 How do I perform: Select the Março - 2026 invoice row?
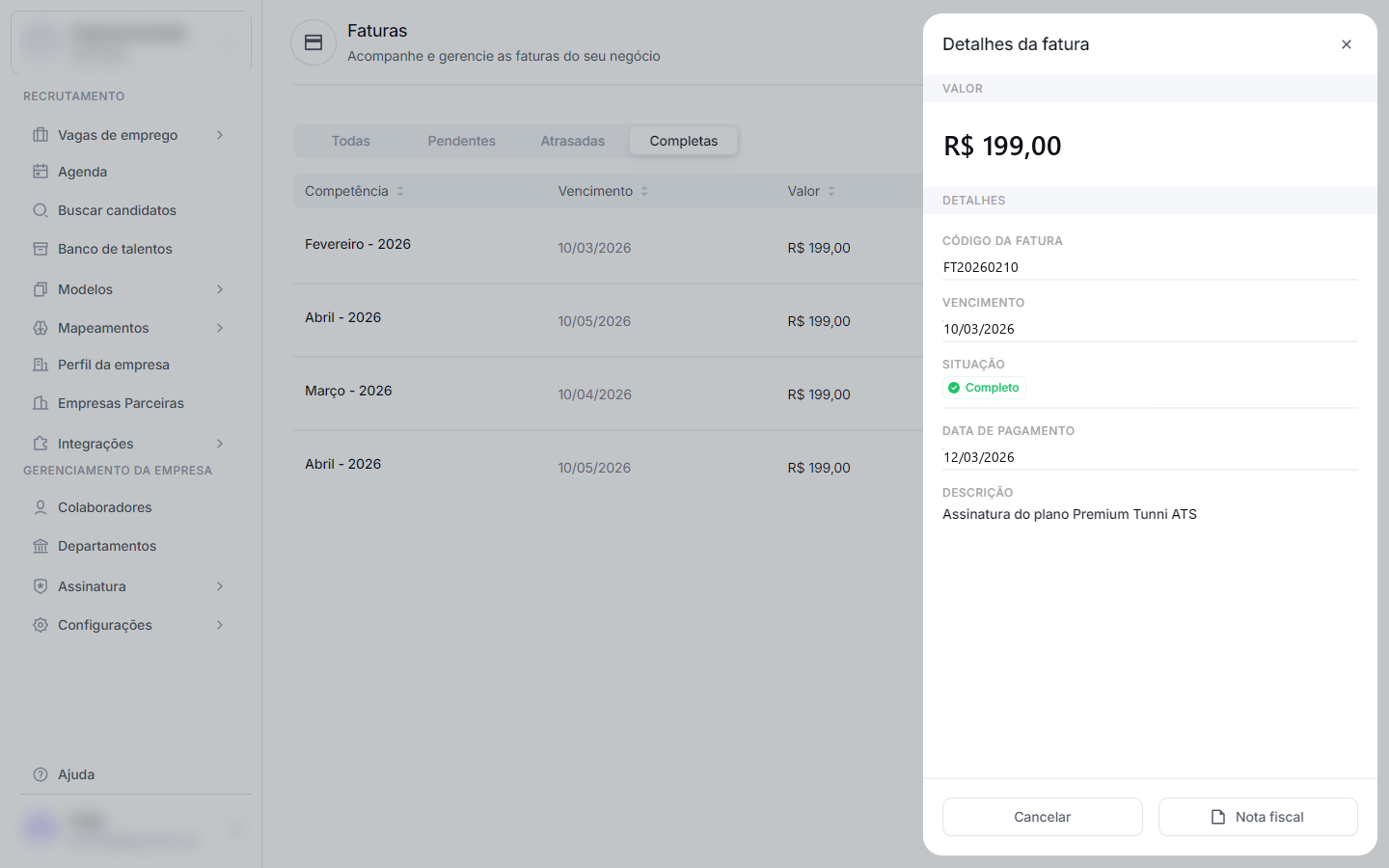point(608,393)
